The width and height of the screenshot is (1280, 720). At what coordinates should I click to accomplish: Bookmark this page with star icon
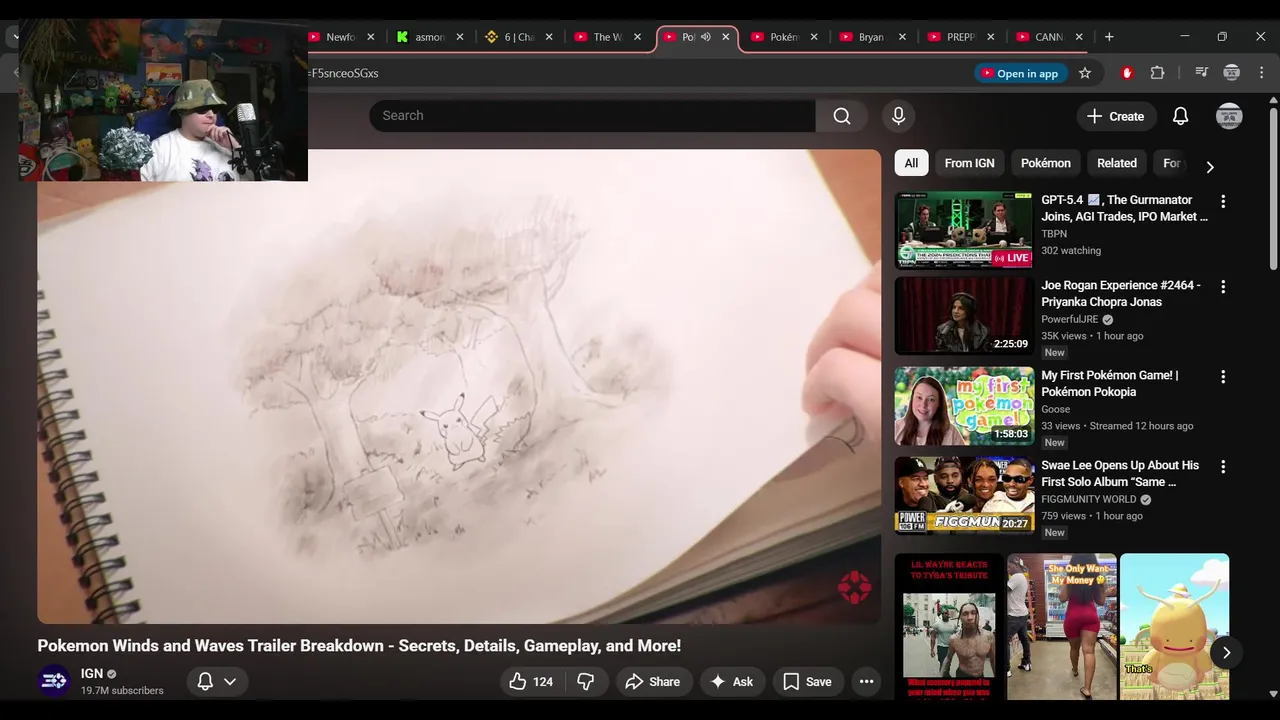pyautogui.click(x=1085, y=73)
